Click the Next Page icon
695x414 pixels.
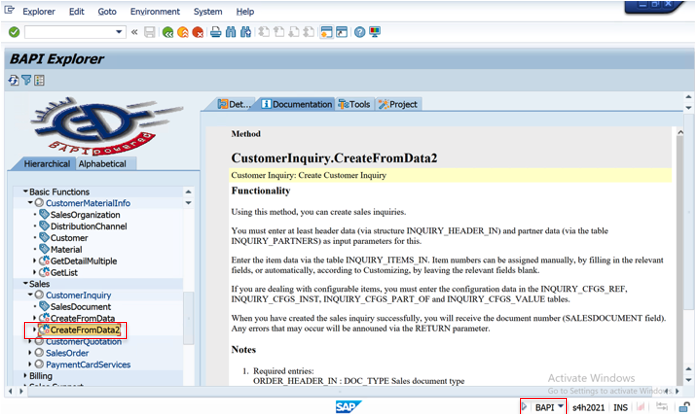294,32
